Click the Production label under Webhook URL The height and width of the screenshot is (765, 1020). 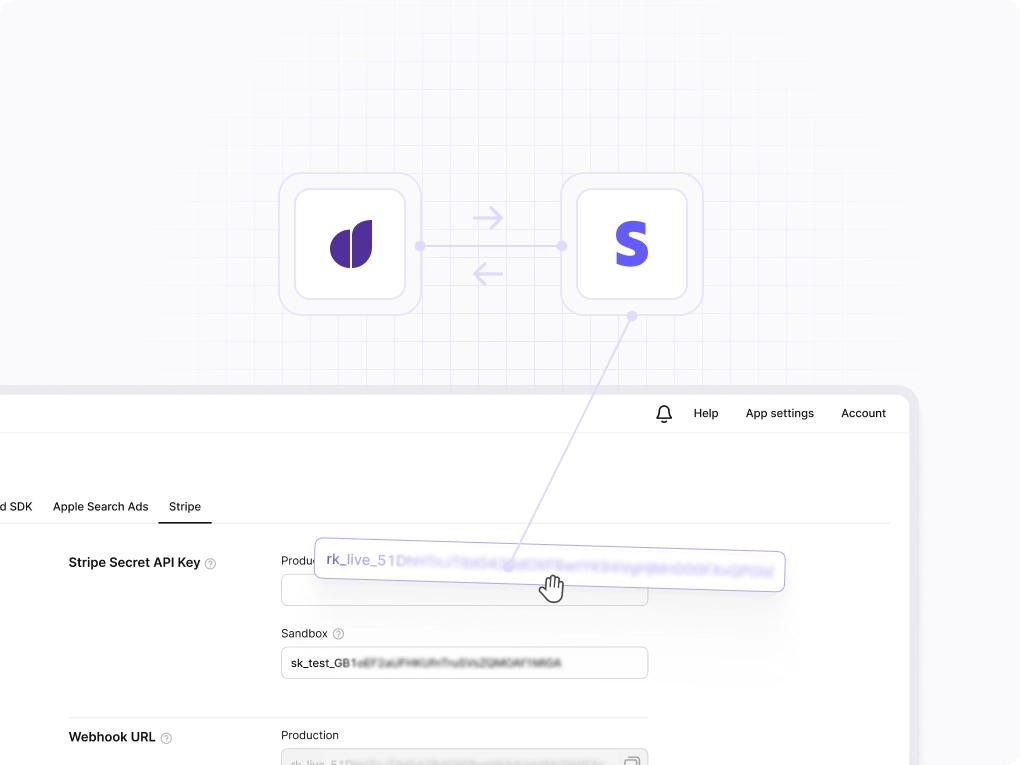coord(310,735)
